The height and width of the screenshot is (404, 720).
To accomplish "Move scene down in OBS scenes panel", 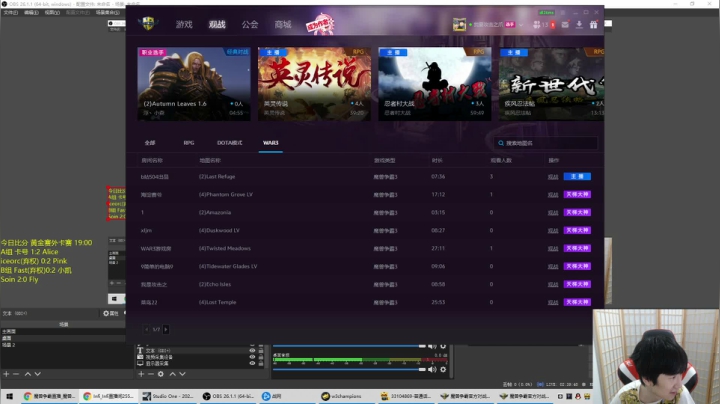I will point(38,374).
